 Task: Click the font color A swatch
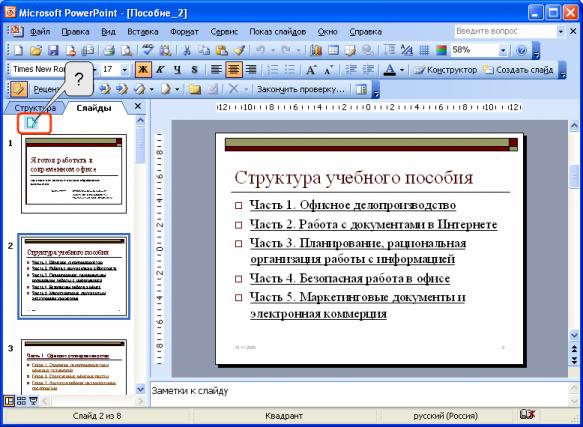tap(389, 70)
